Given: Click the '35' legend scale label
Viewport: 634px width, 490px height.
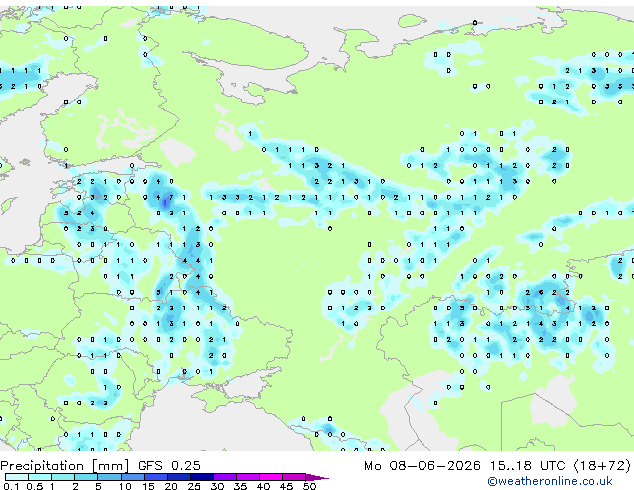Looking at the screenshot, I should [x=240, y=486].
